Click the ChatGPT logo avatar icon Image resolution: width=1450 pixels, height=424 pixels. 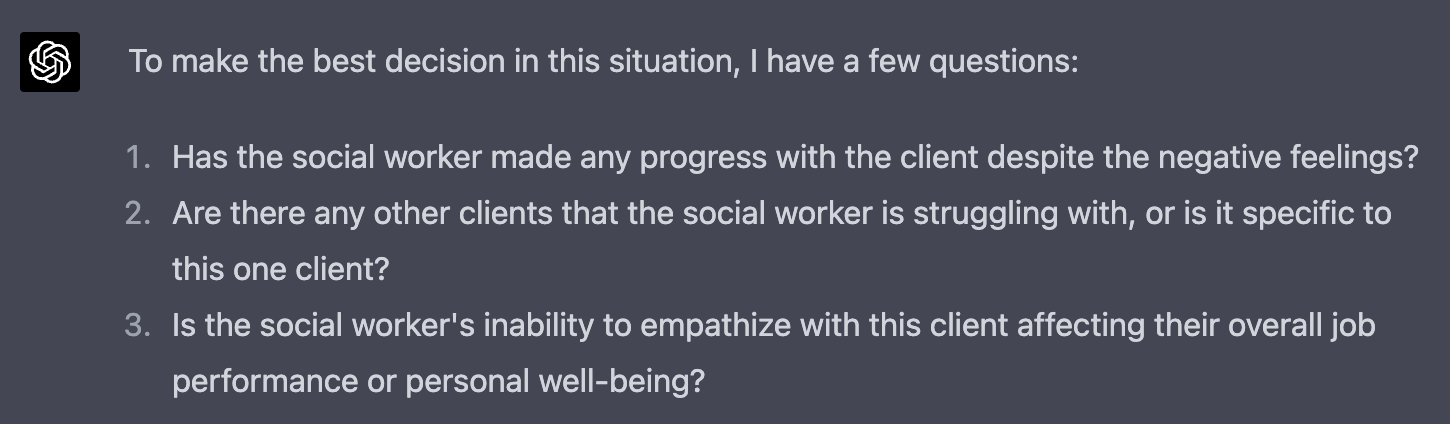point(50,62)
